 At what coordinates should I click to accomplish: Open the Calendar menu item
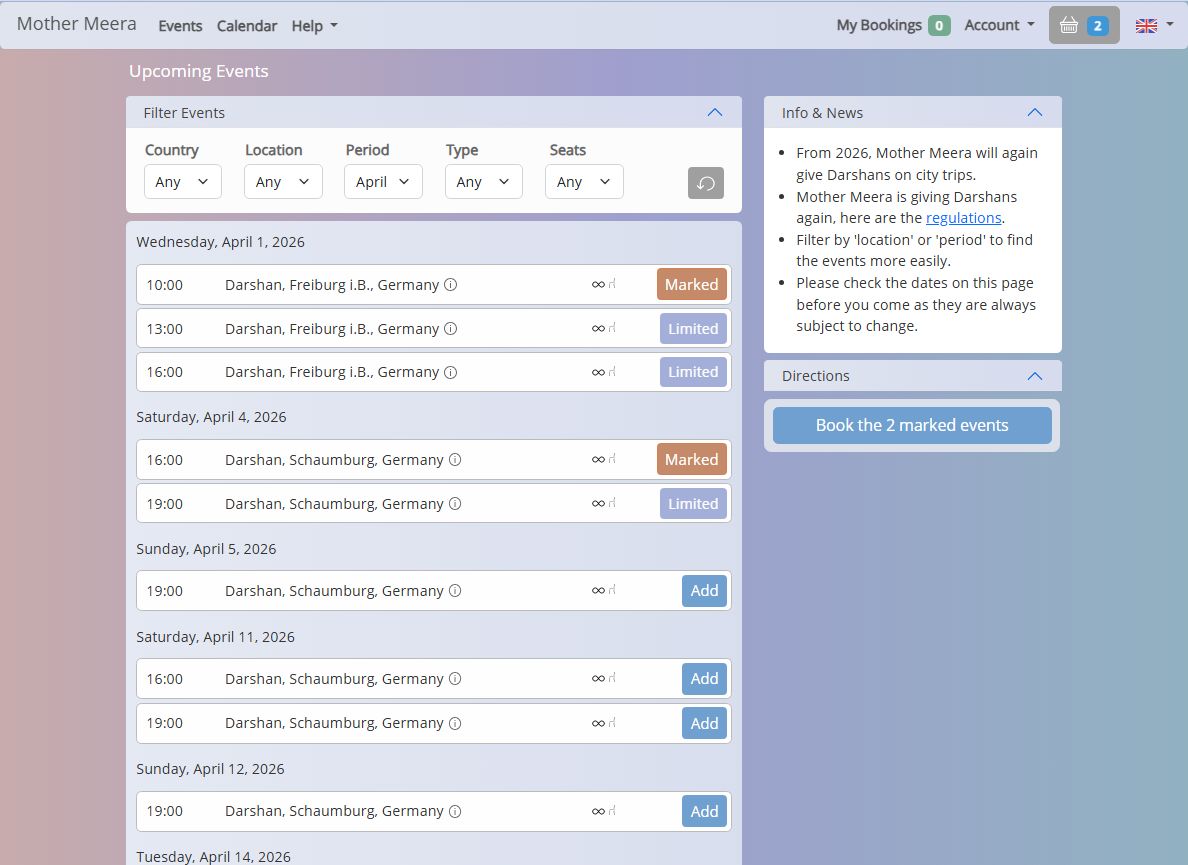tap(246, 26)
